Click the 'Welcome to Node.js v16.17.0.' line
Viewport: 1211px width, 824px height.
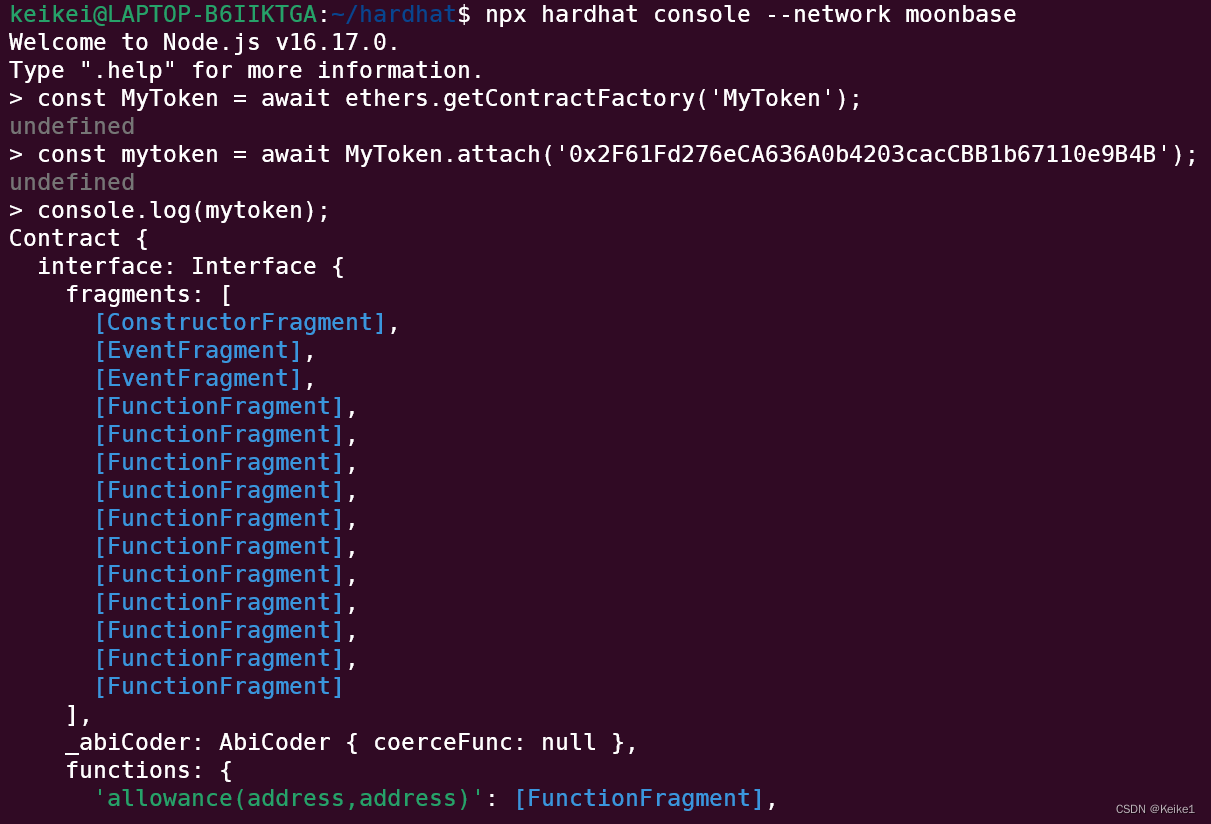click(204, 42)
